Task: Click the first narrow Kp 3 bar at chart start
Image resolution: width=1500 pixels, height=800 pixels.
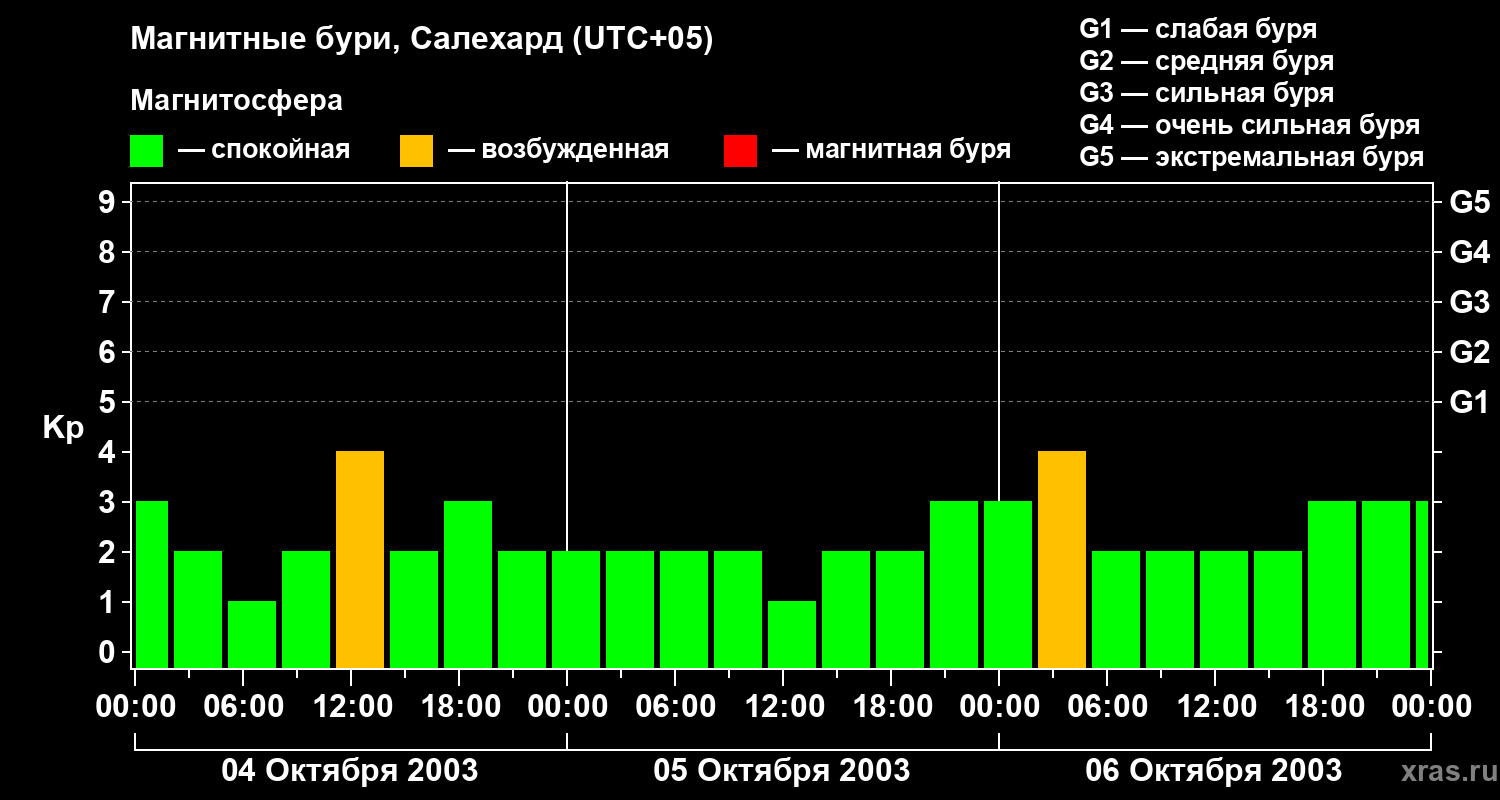Action: [x=151, y=584]
